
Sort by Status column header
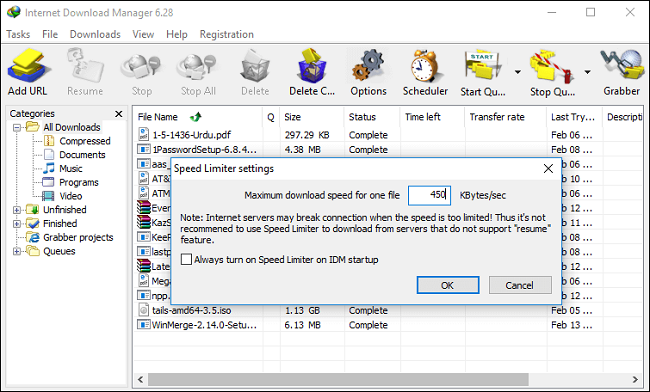[x=371, y=117]
